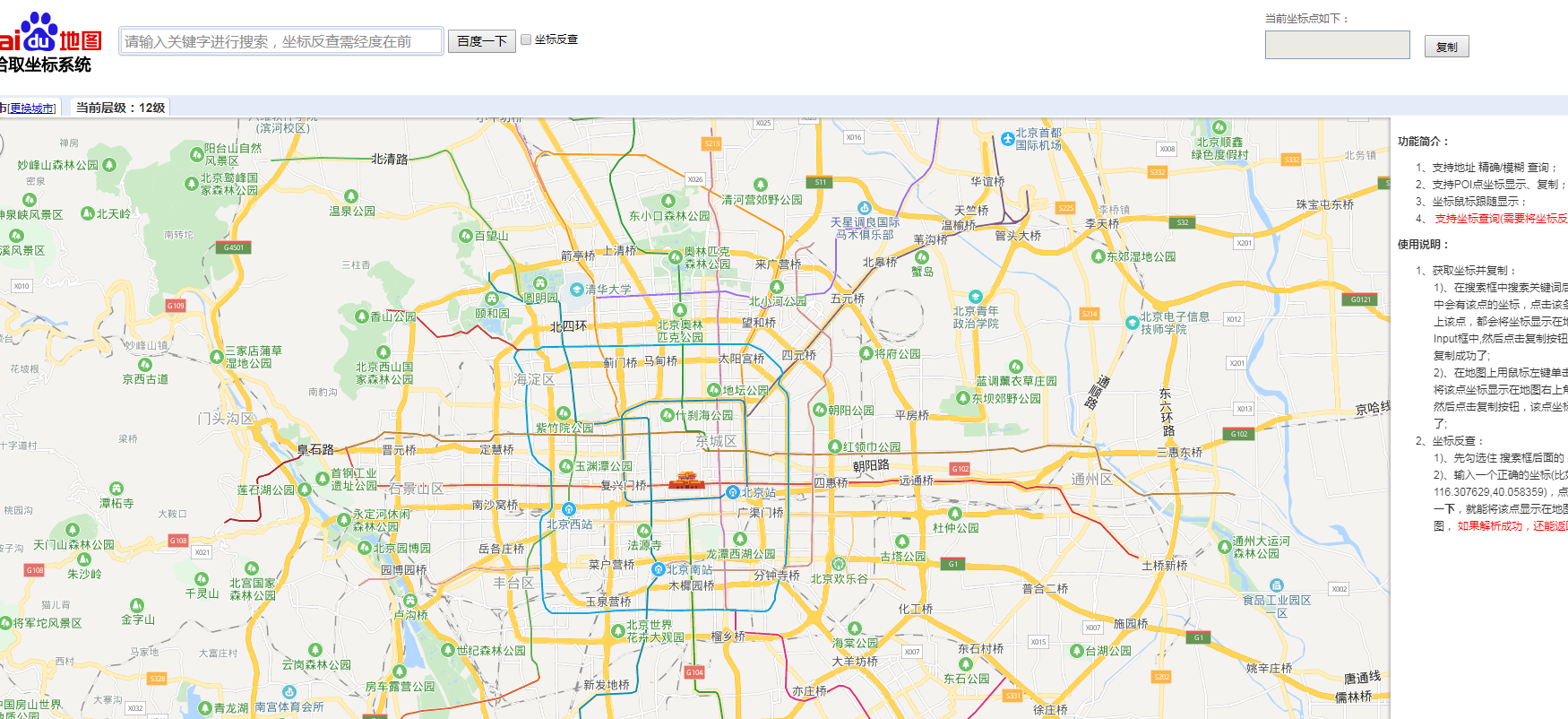The image size is (1568, 719).
Task: Focus the keyword search input box
Action: coord(281,41)
